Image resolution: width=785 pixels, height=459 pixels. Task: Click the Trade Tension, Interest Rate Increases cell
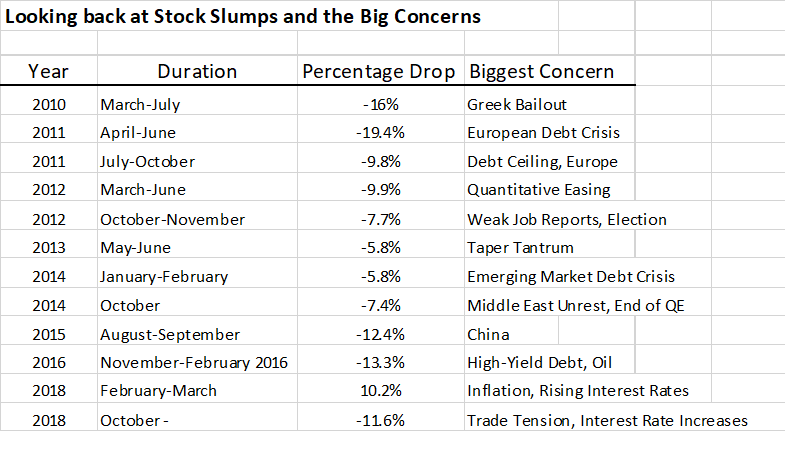coord(607,420)
